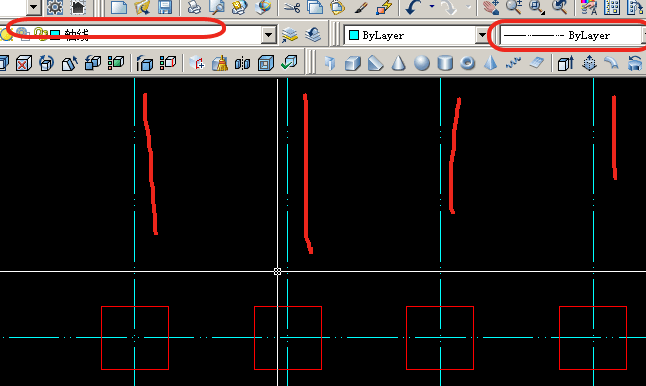Open the ByLayer color dropdown arrow

(482, 35)
